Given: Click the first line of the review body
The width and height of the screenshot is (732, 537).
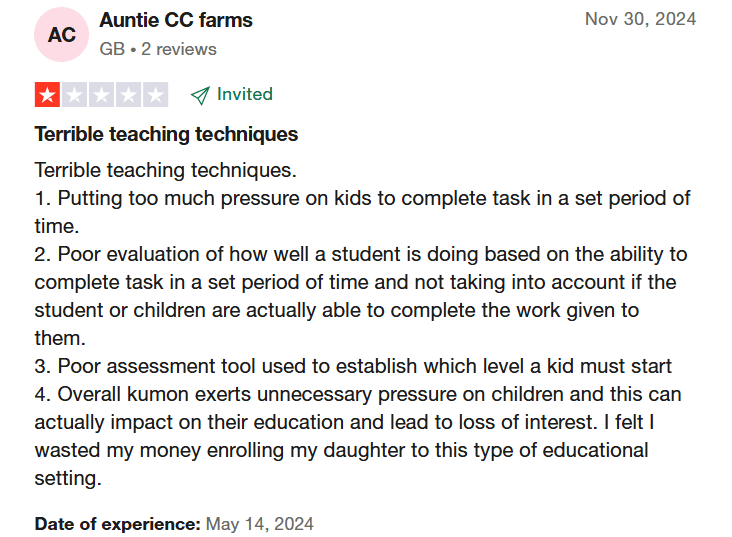Looking at the screenshot, I should click(166, 170).
